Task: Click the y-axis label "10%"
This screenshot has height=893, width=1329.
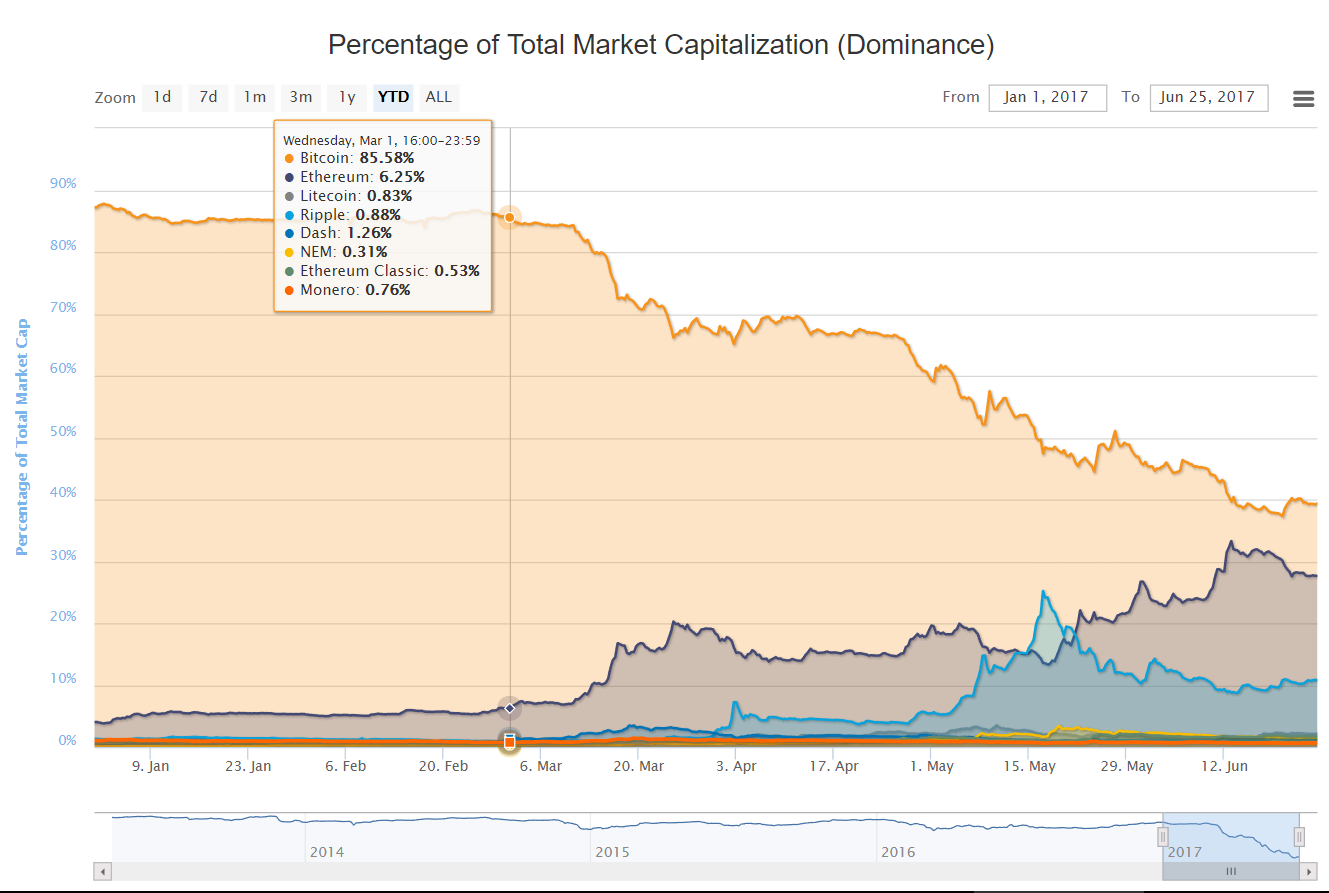Action: click(x=63, y=679)
